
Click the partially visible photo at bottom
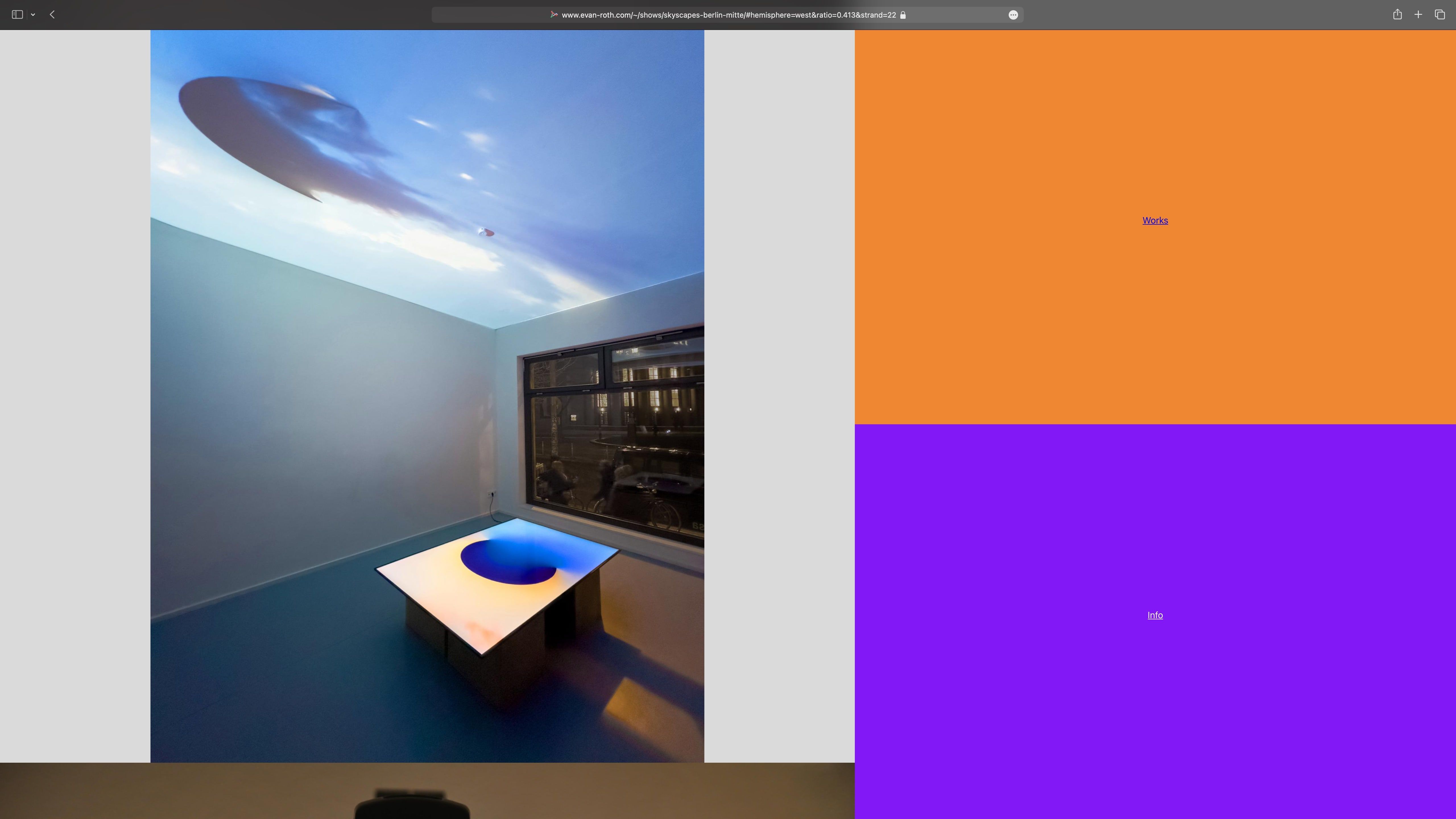[x=427, y=791]
